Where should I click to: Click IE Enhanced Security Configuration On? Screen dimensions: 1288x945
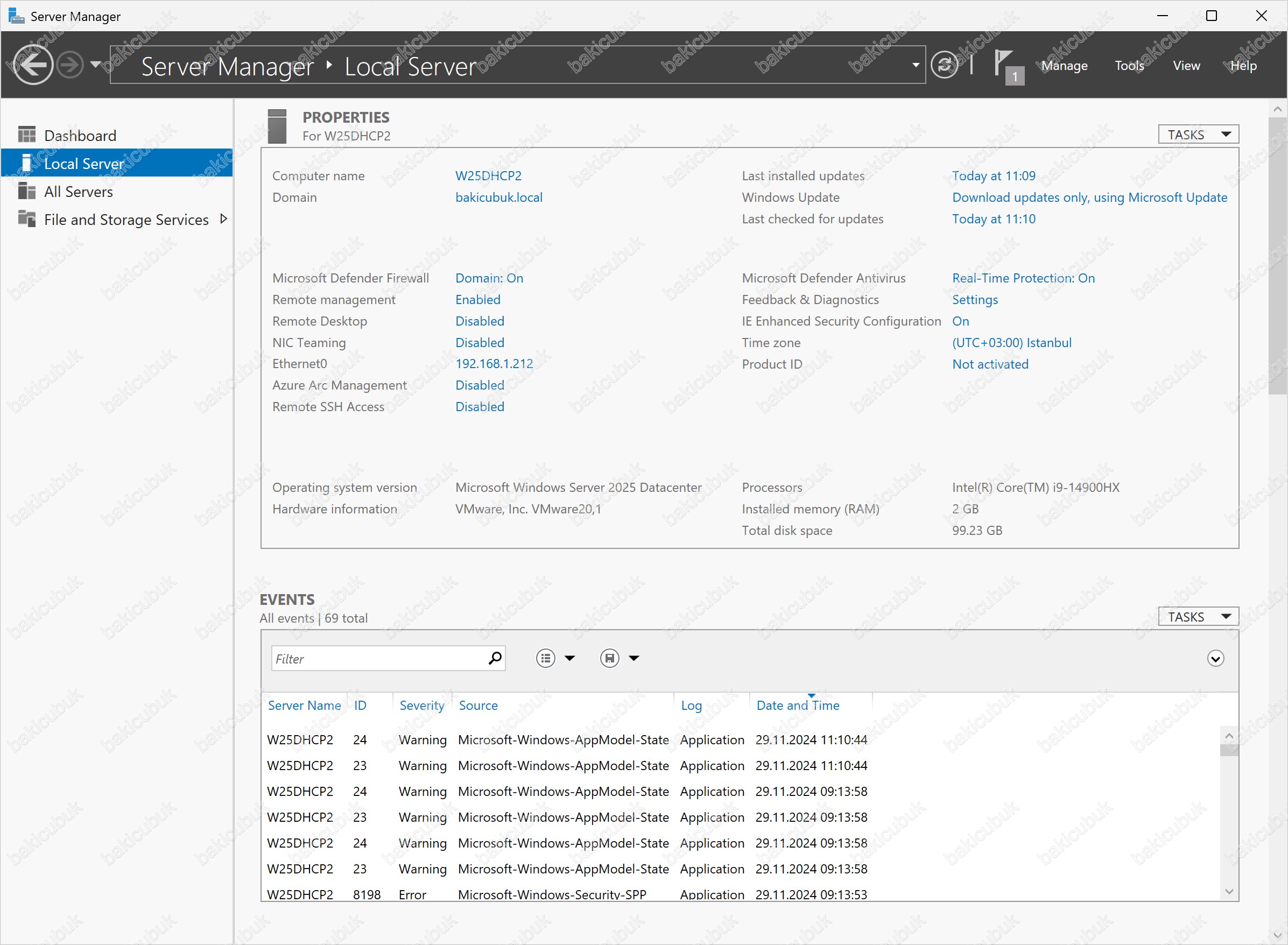(960, 321)
